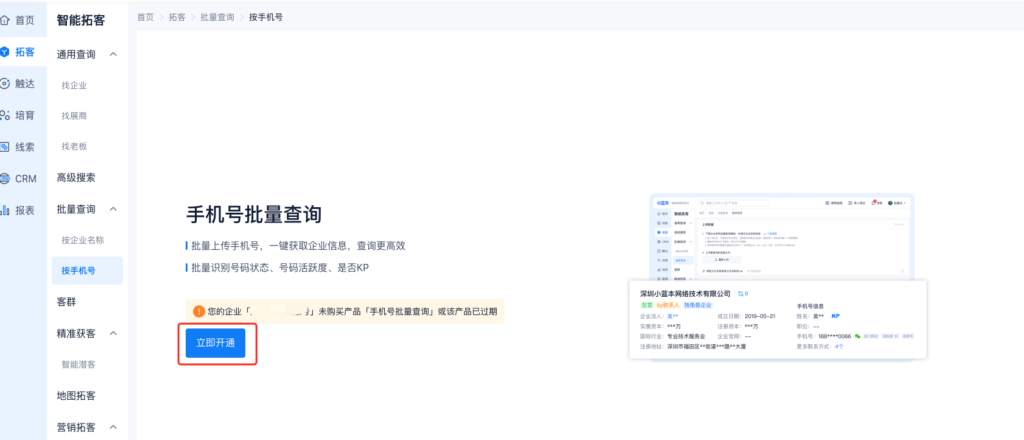Collapse the 批量查询 section chevron
The height and width of the screenshot is (440, 1024).
(113, 209)
